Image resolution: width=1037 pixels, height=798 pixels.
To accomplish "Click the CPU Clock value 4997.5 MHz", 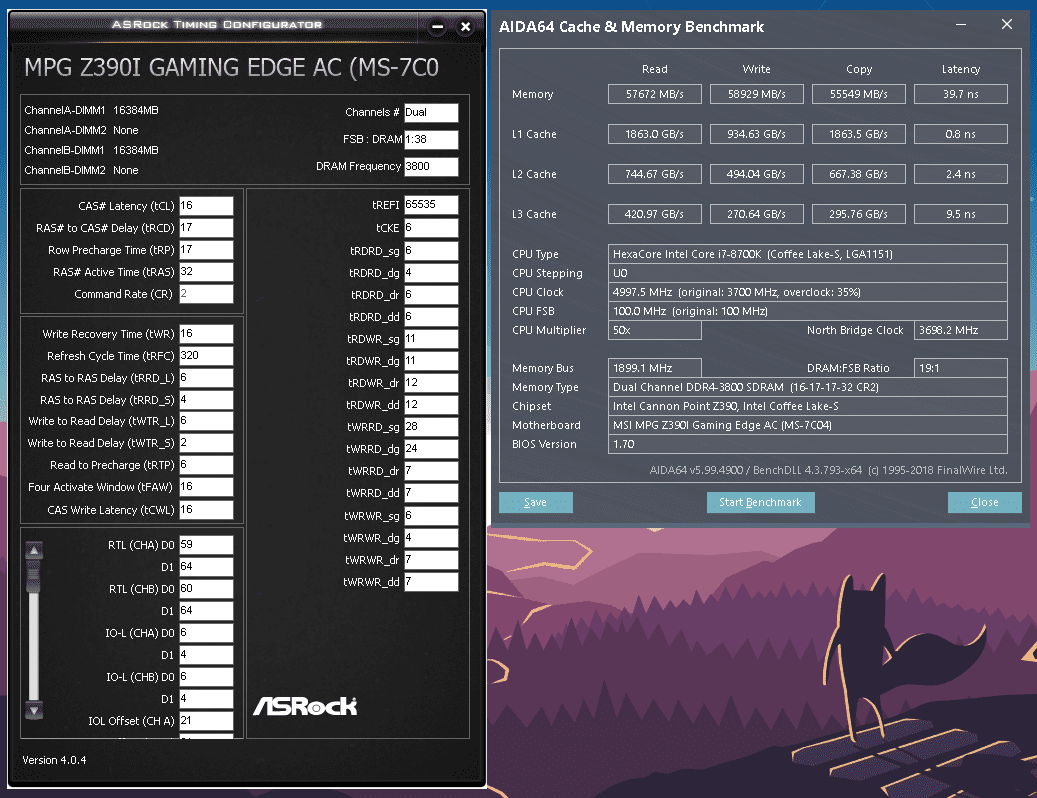I will [x=808, y=292].
